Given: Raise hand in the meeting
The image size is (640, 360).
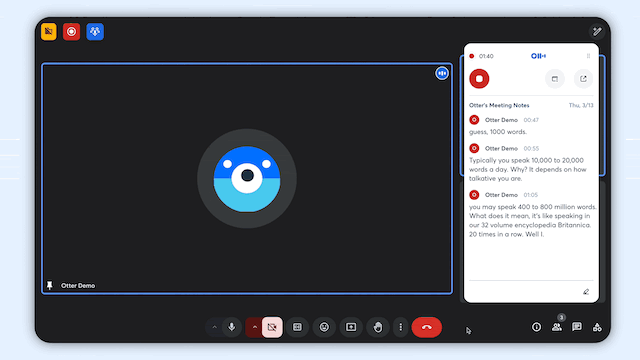Looking at the screenshot, I should point(378,327).
